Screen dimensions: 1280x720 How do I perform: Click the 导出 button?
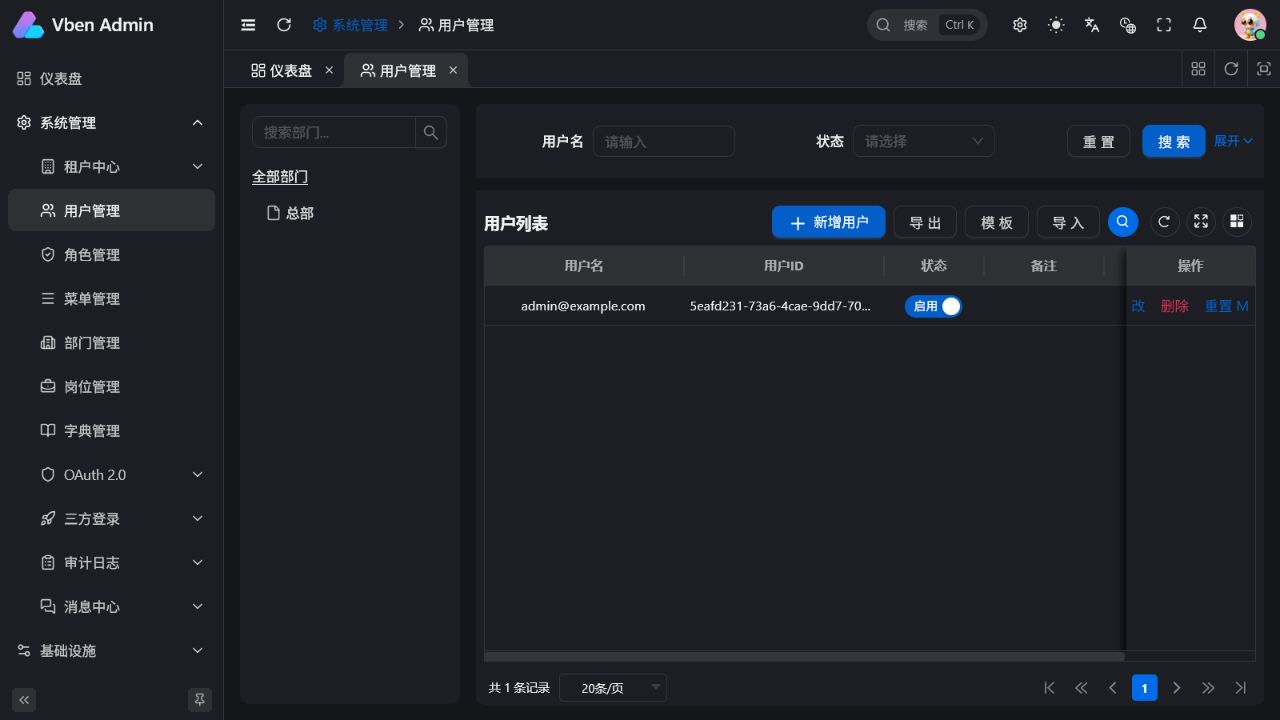point(925,222)
